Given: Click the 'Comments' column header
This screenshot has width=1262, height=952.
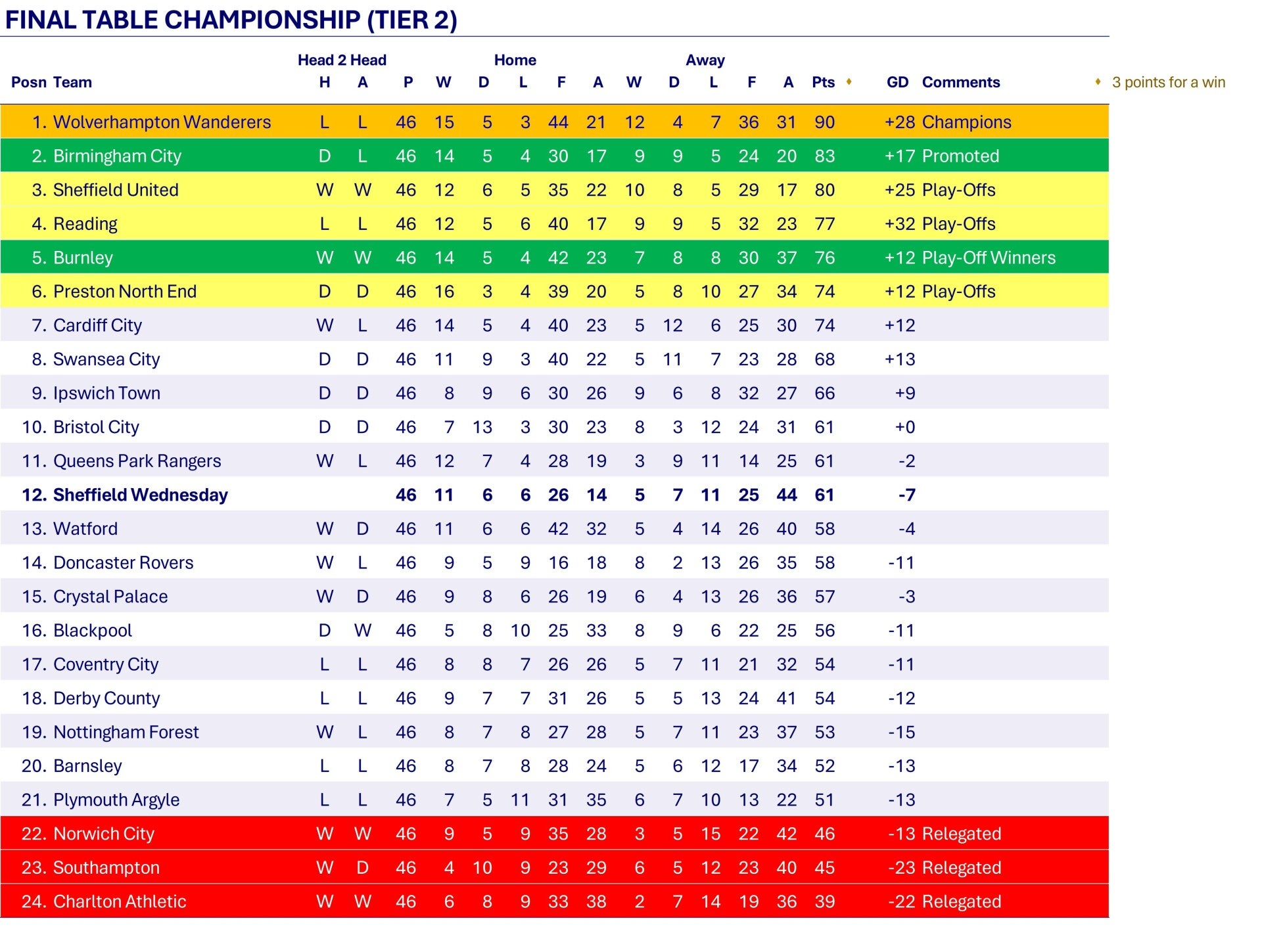Looking at the screenshot, I should pyautogui.click(x=960, y=82).
